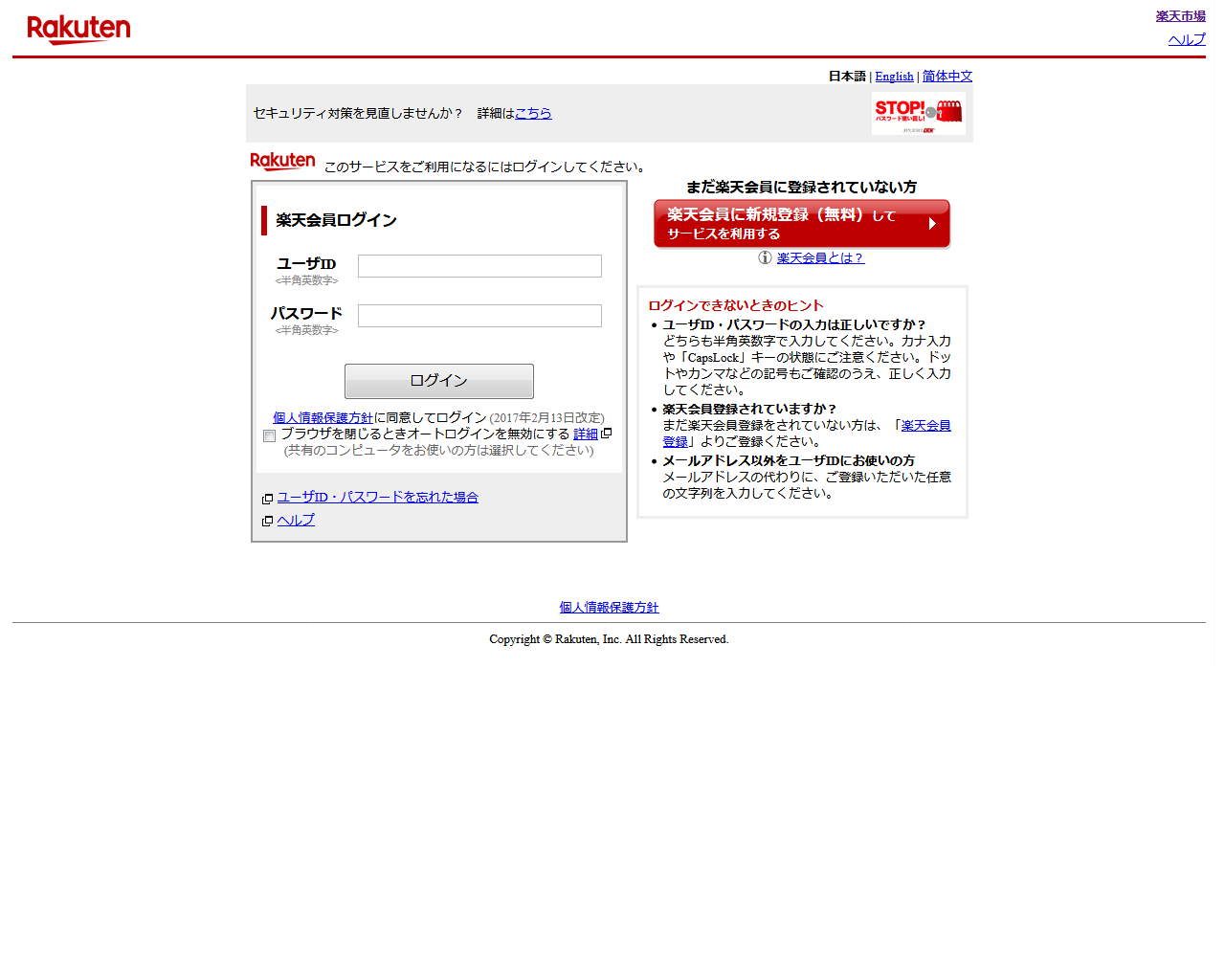Open the こちら security details link
Viewport: 1225px width, 980px height.
(x=533, y=113)
